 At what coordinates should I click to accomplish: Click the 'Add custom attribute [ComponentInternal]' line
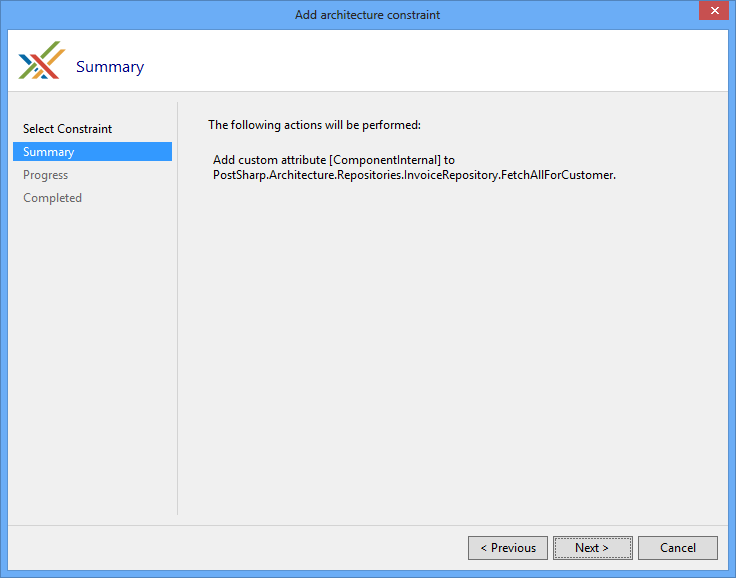click(334, 160)
